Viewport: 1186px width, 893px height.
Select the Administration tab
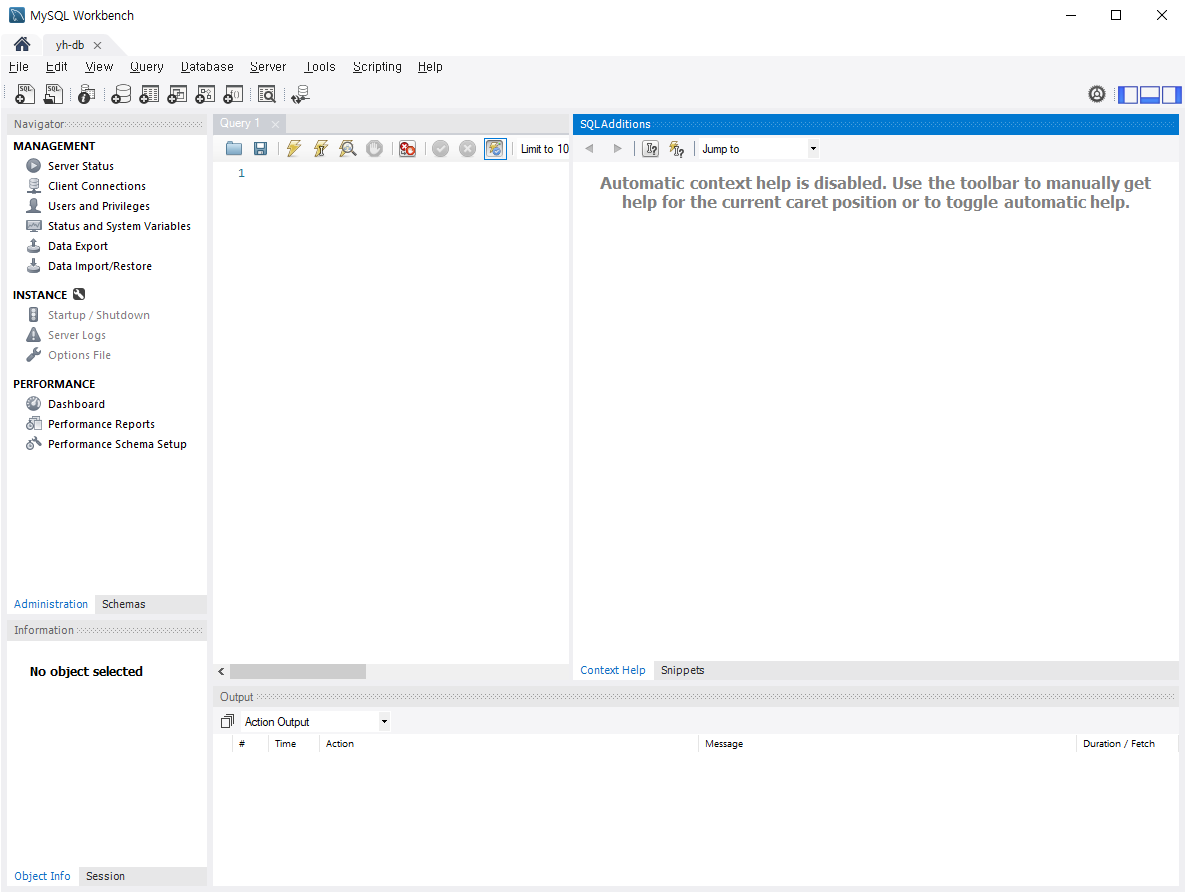pos(51,604)
